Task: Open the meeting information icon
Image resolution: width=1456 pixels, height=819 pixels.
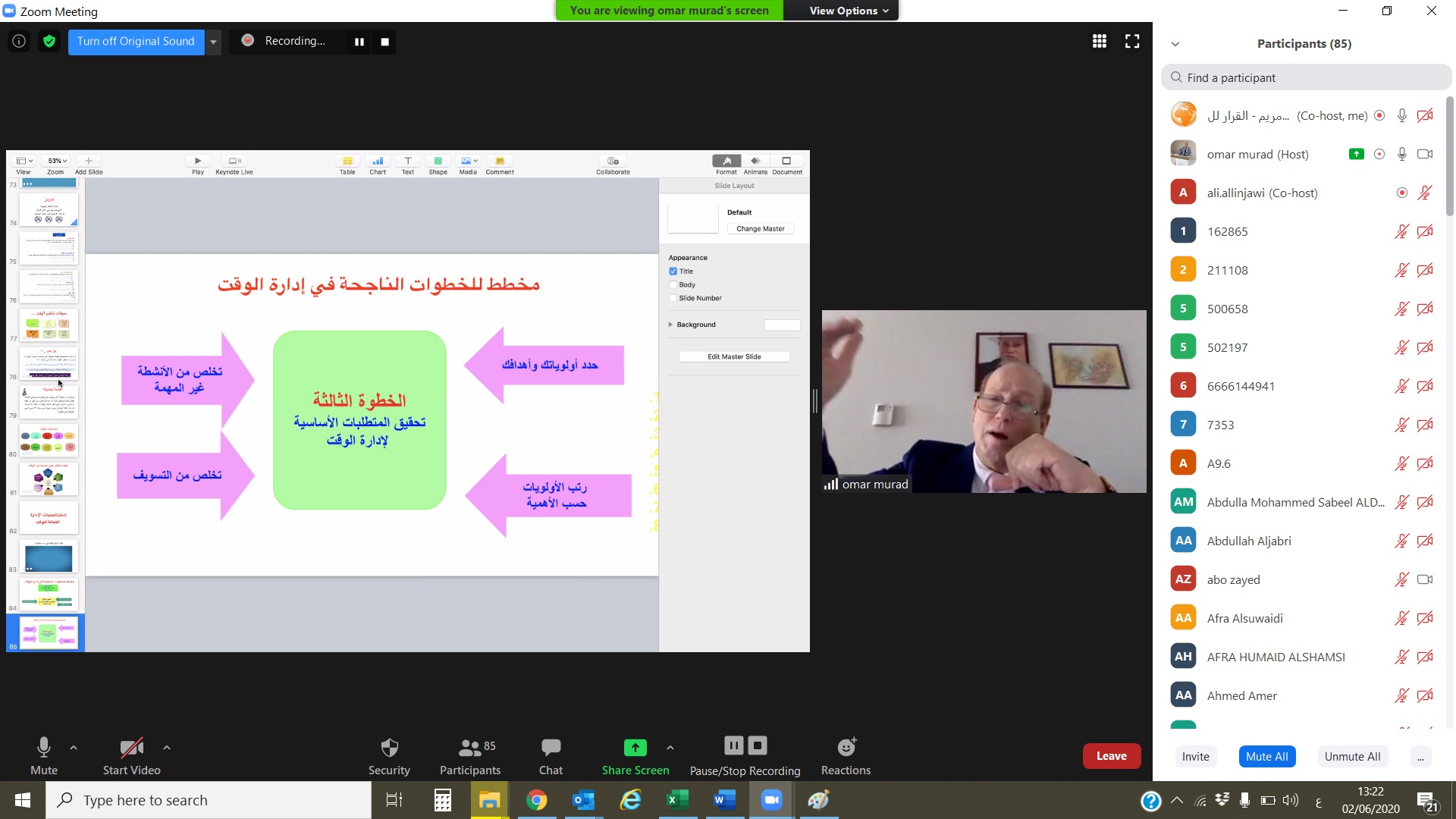Action: [19, 41]
